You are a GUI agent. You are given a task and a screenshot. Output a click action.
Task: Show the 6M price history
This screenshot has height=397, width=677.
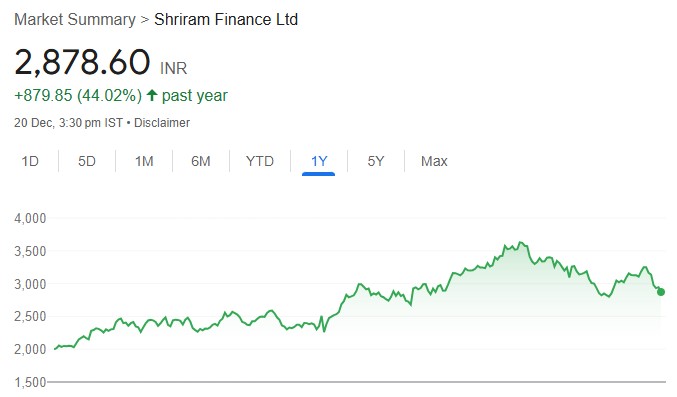[201, 161]
